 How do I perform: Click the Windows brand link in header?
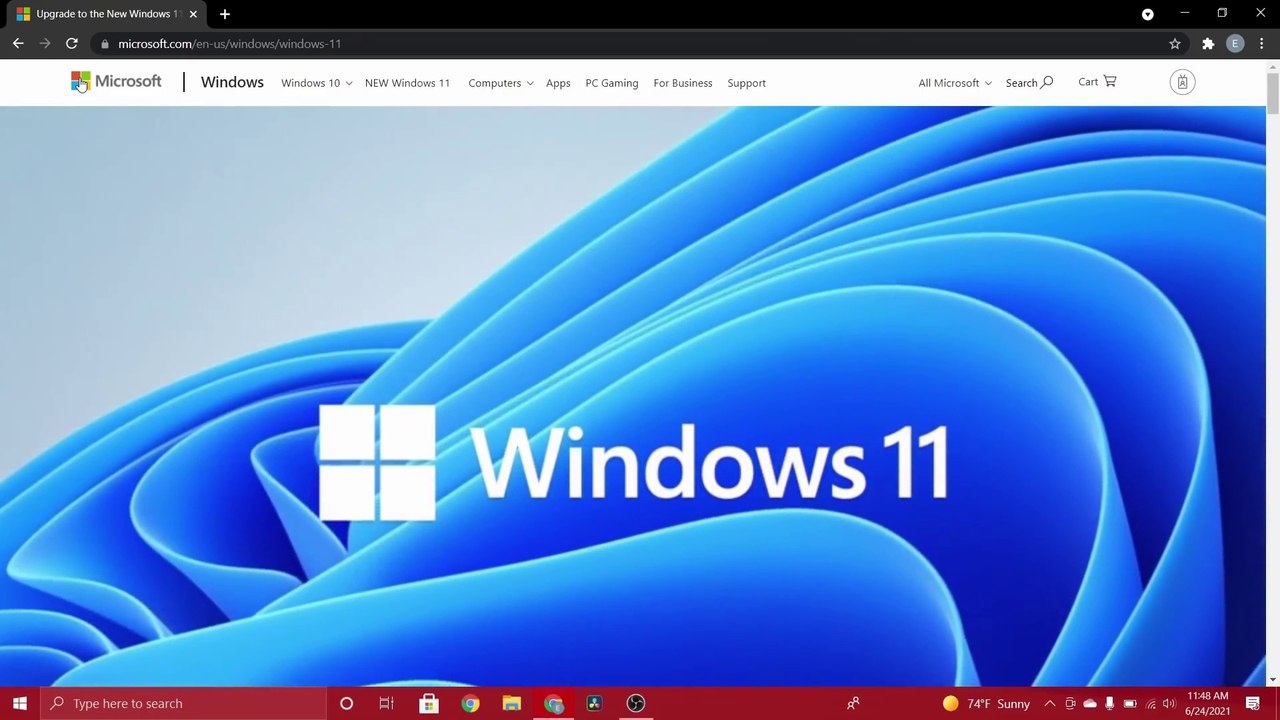coord(232,82)
